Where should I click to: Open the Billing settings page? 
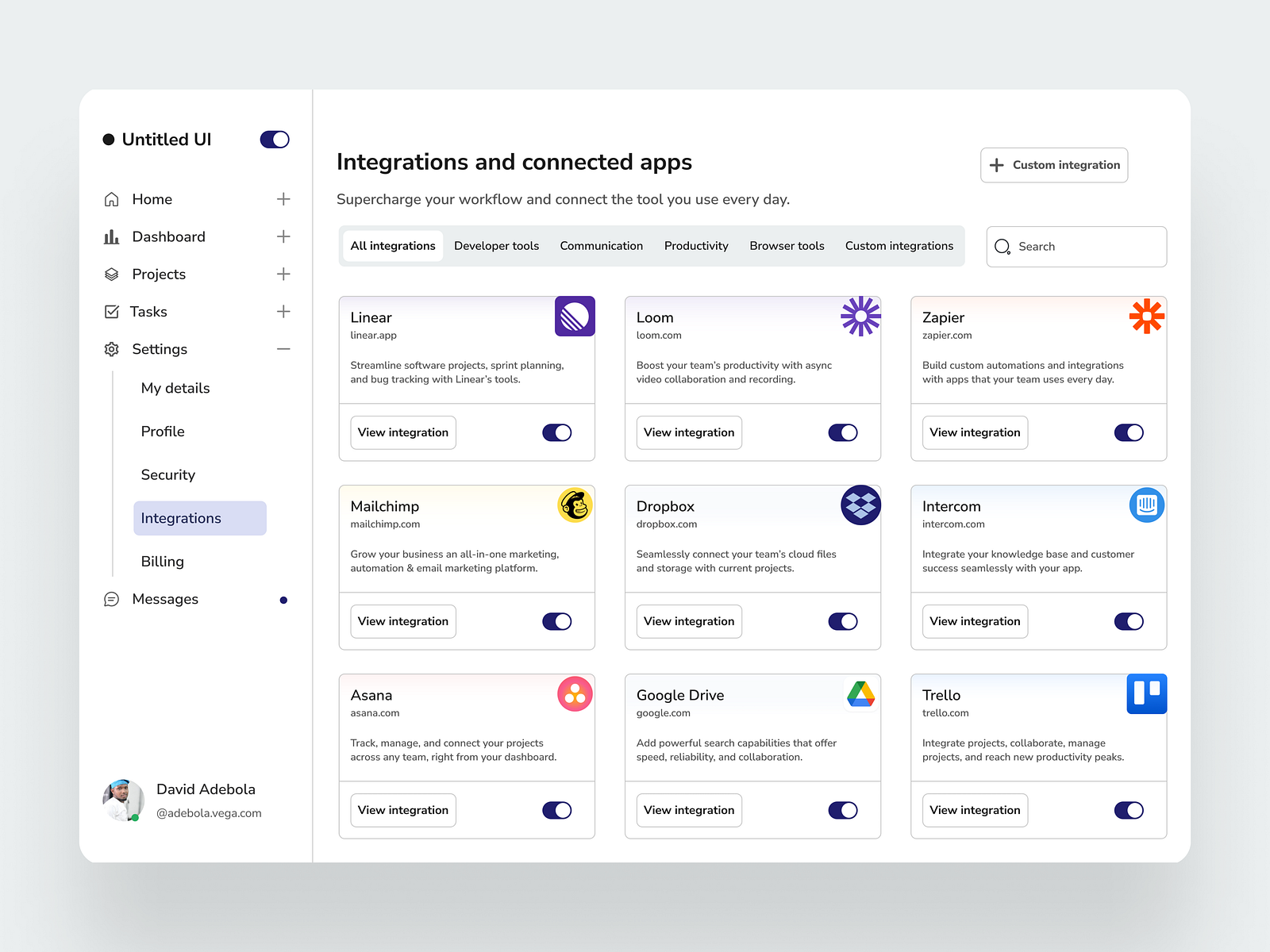pyautogui.click(x=163, y=562)
